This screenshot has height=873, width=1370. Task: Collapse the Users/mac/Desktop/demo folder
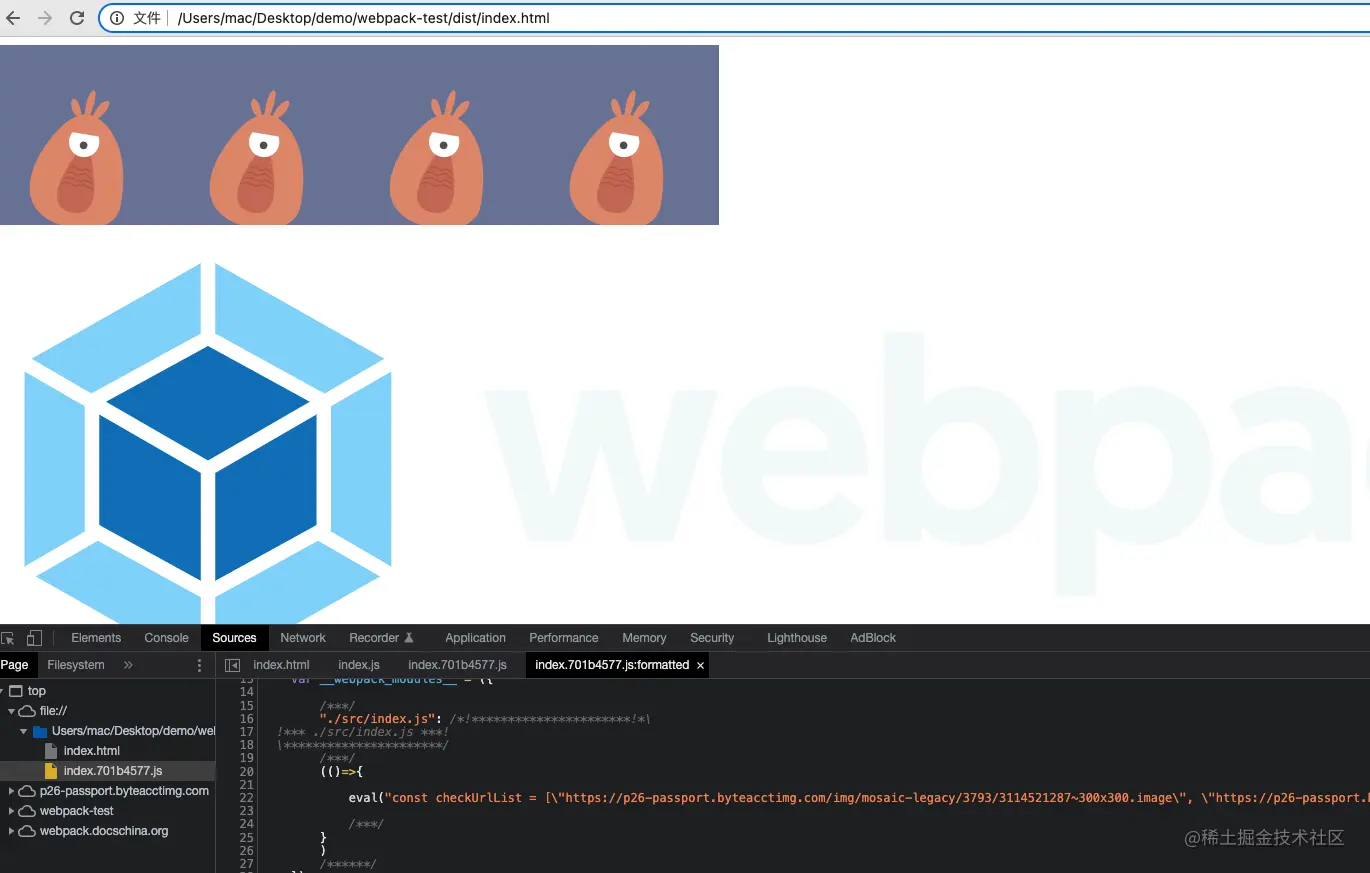pos(23,731)
